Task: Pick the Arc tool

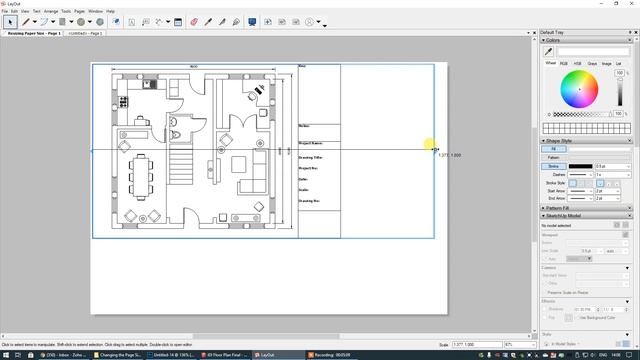Action: (44, 22)
